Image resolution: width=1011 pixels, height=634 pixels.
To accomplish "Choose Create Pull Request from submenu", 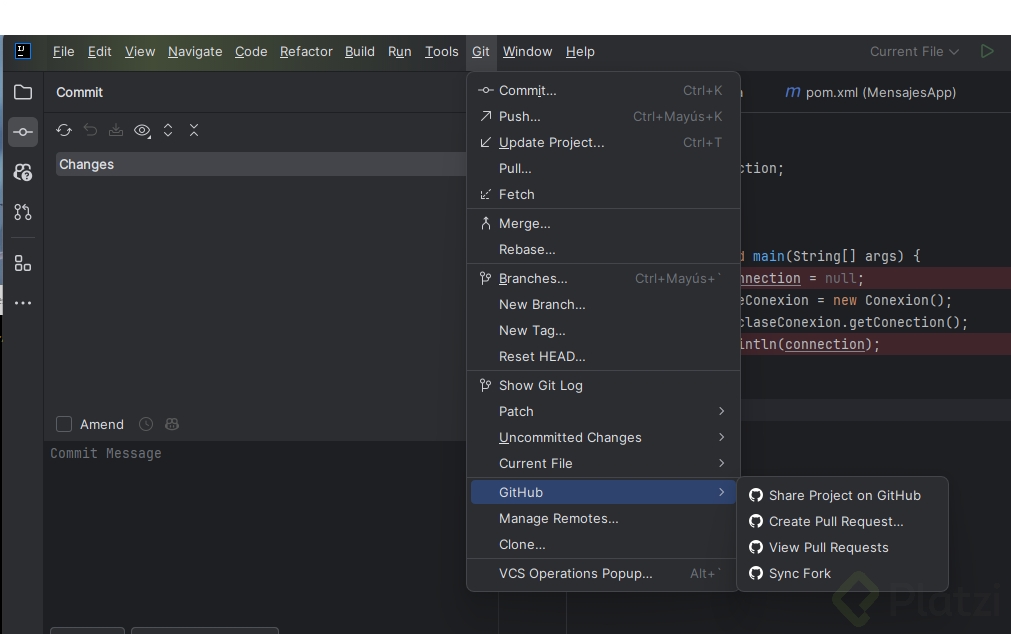I will coord(835,521).
